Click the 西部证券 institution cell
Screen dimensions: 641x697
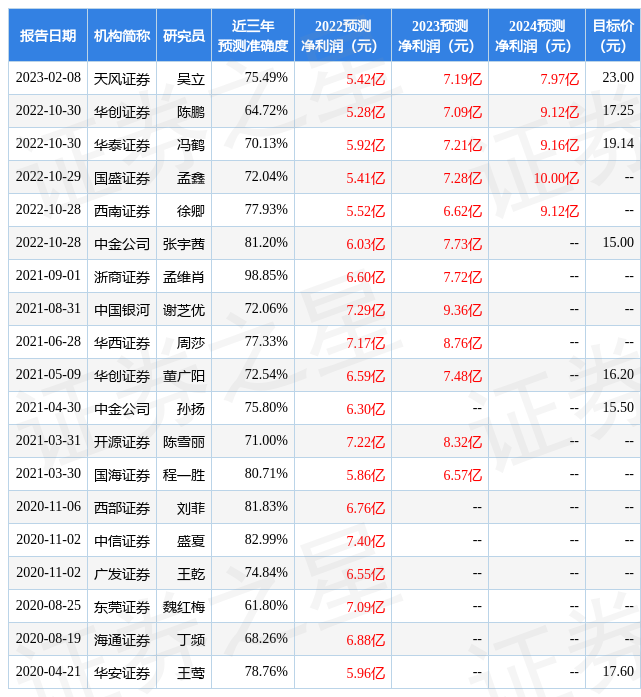point(121,508)
